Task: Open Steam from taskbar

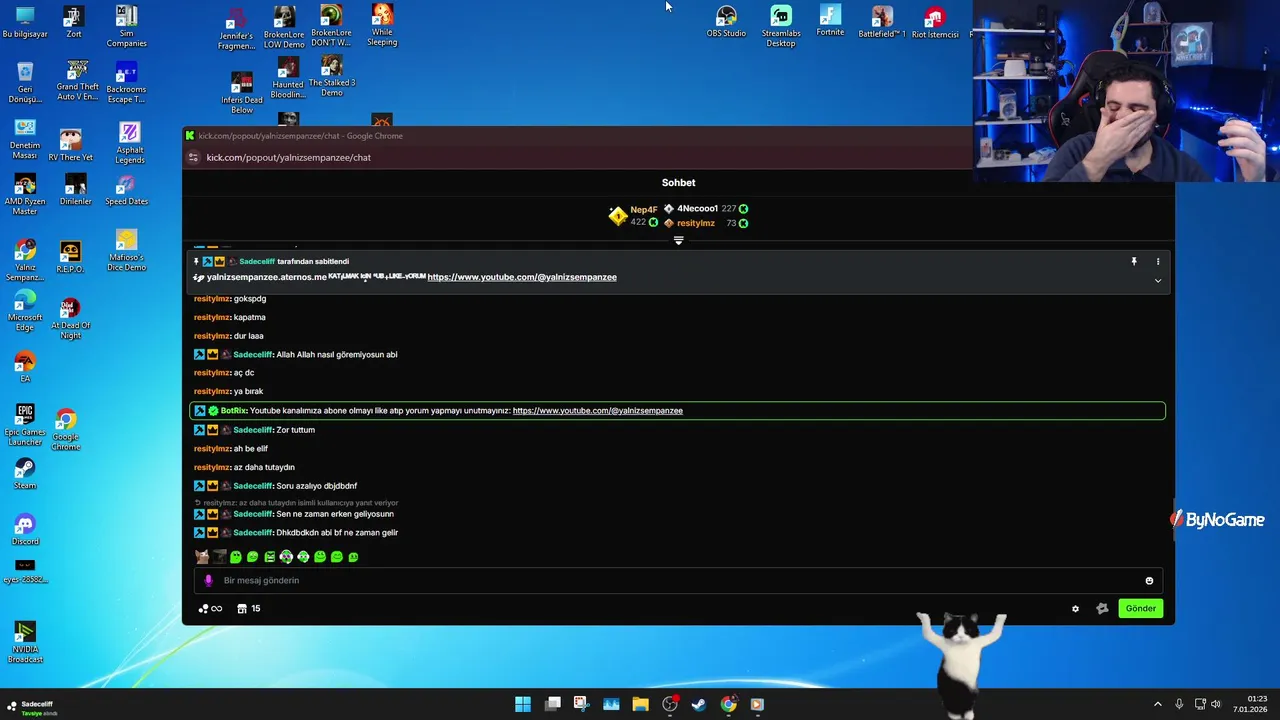Action: pos(699,704)
